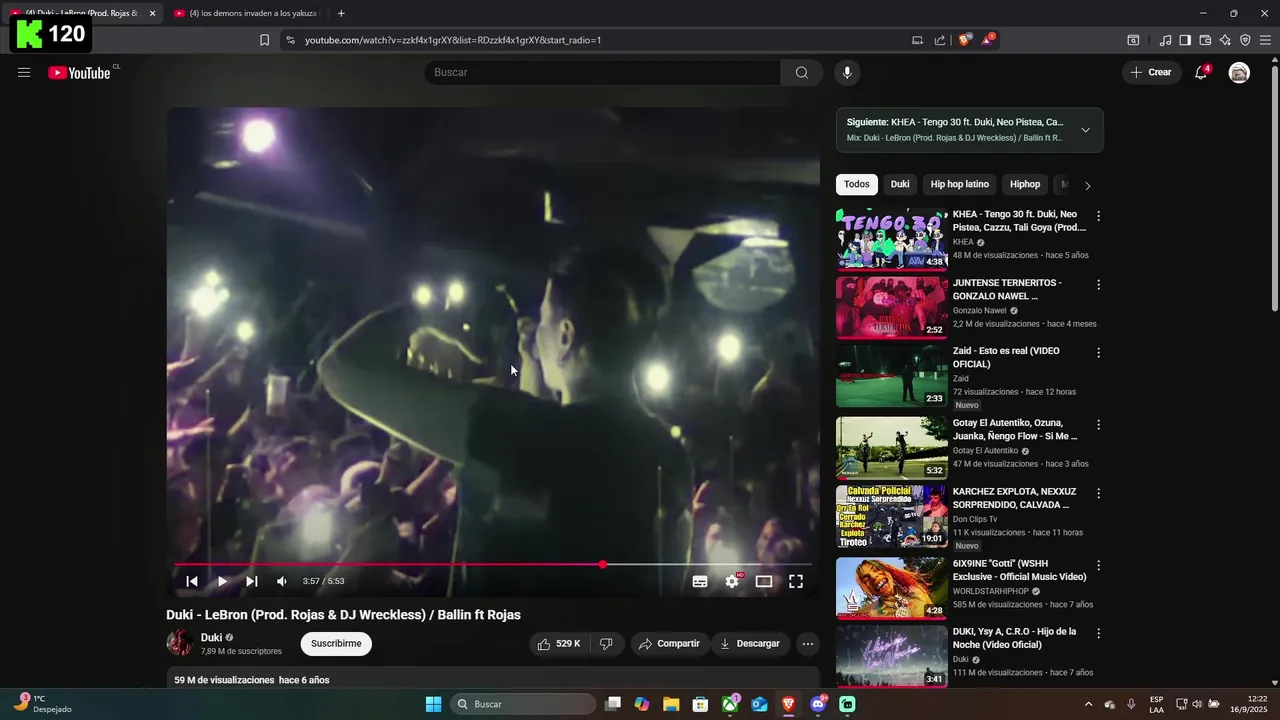Toggle the Brave sidebar panel

(1185, 40)
